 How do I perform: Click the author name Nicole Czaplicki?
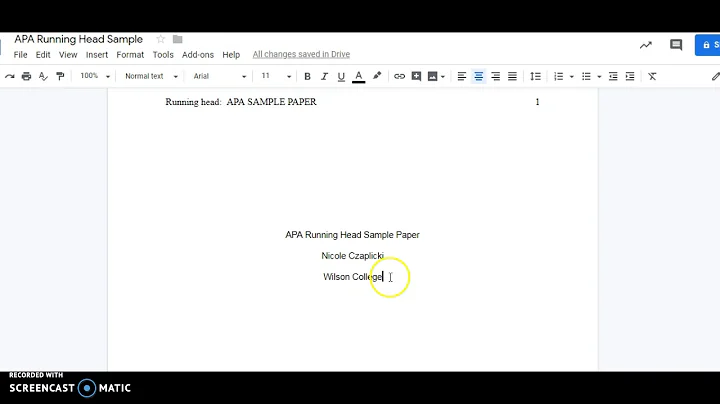pos(352,256)
